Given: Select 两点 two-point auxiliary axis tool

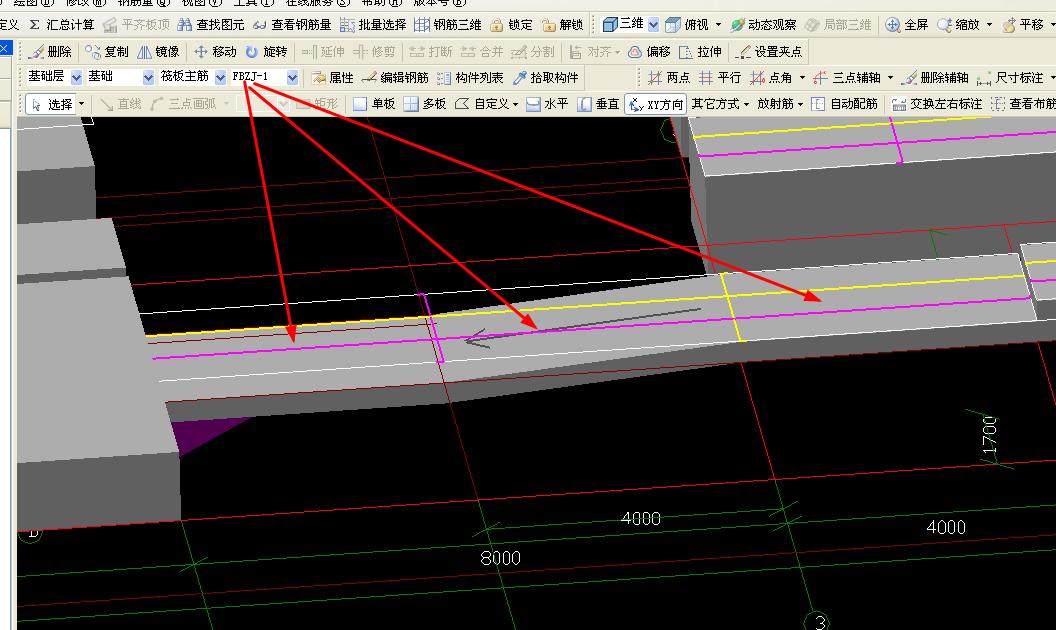Looking at the screenshot, I should pyautogui.click(x=669, y=77).
